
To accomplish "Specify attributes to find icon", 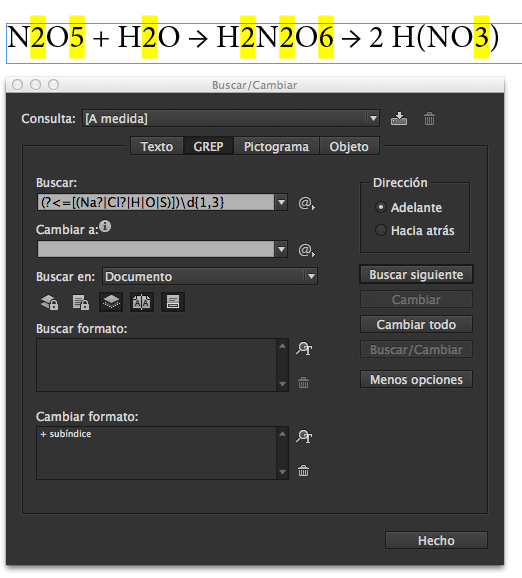I will 304,348.
